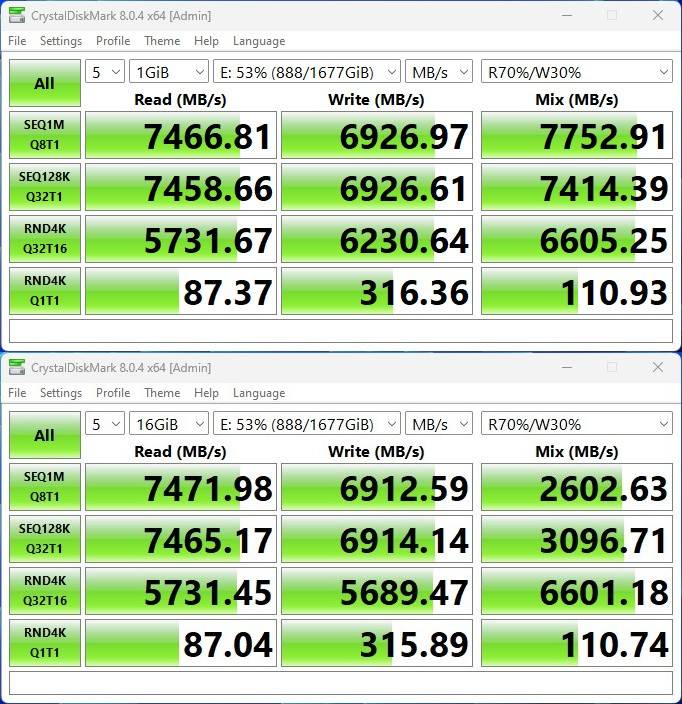Click the 315.89 write result

tap(377, 643)
